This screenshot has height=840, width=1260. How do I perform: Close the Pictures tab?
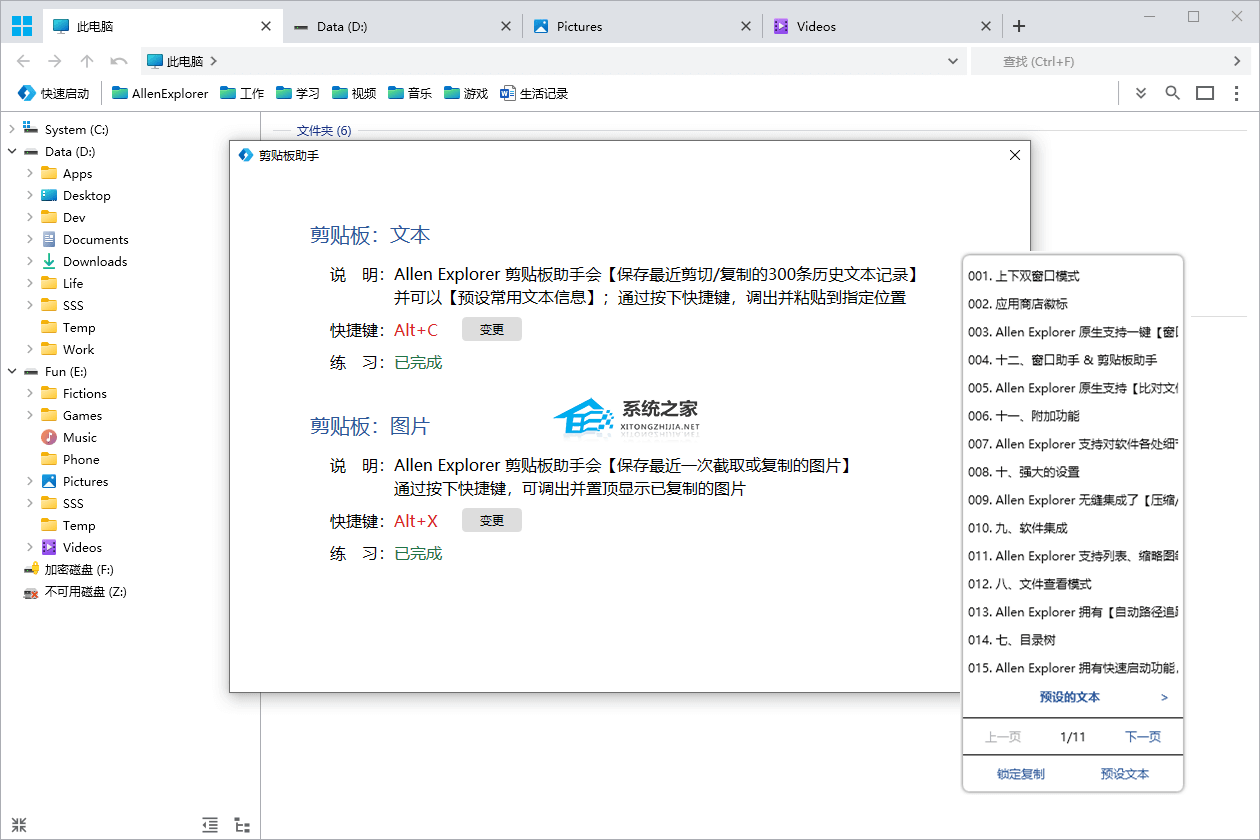[x=746, y=26]
